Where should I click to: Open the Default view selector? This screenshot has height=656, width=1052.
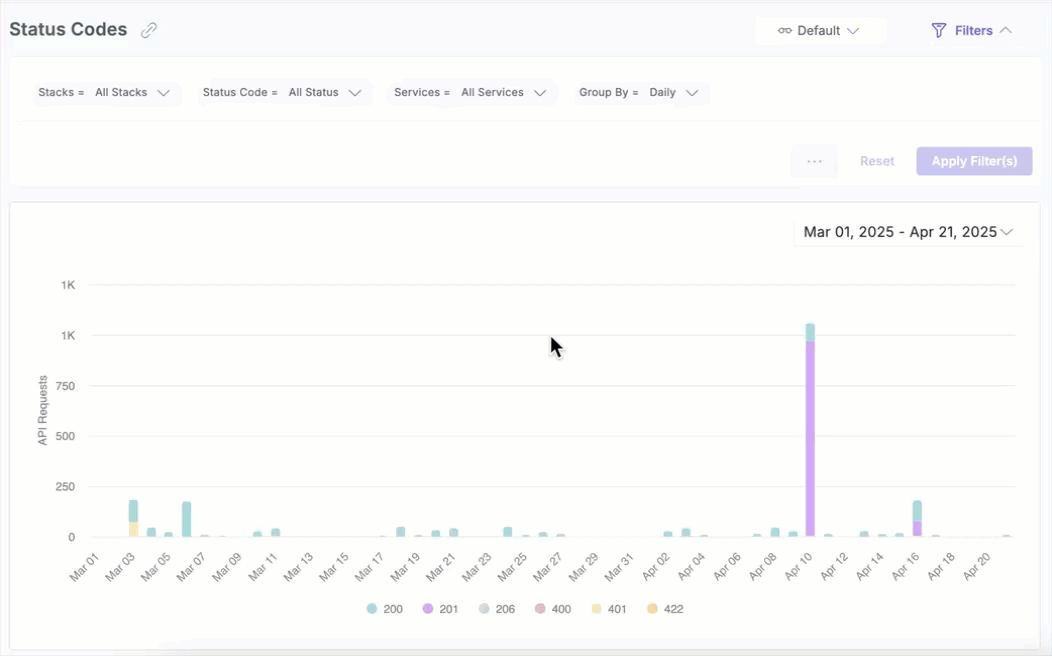pyautogui.click(x=820, y=31)
